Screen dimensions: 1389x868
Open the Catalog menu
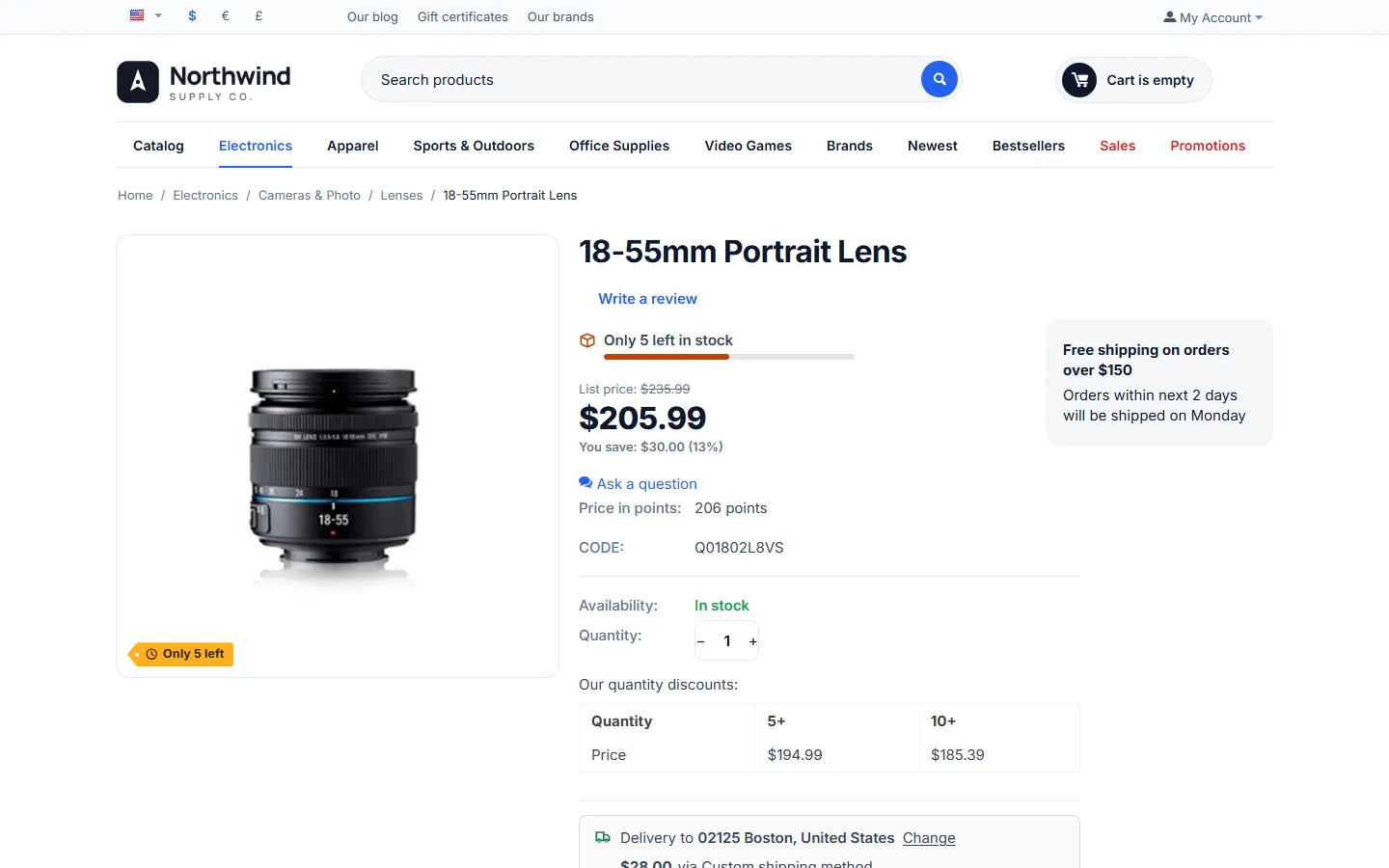[x=158, y=146]
